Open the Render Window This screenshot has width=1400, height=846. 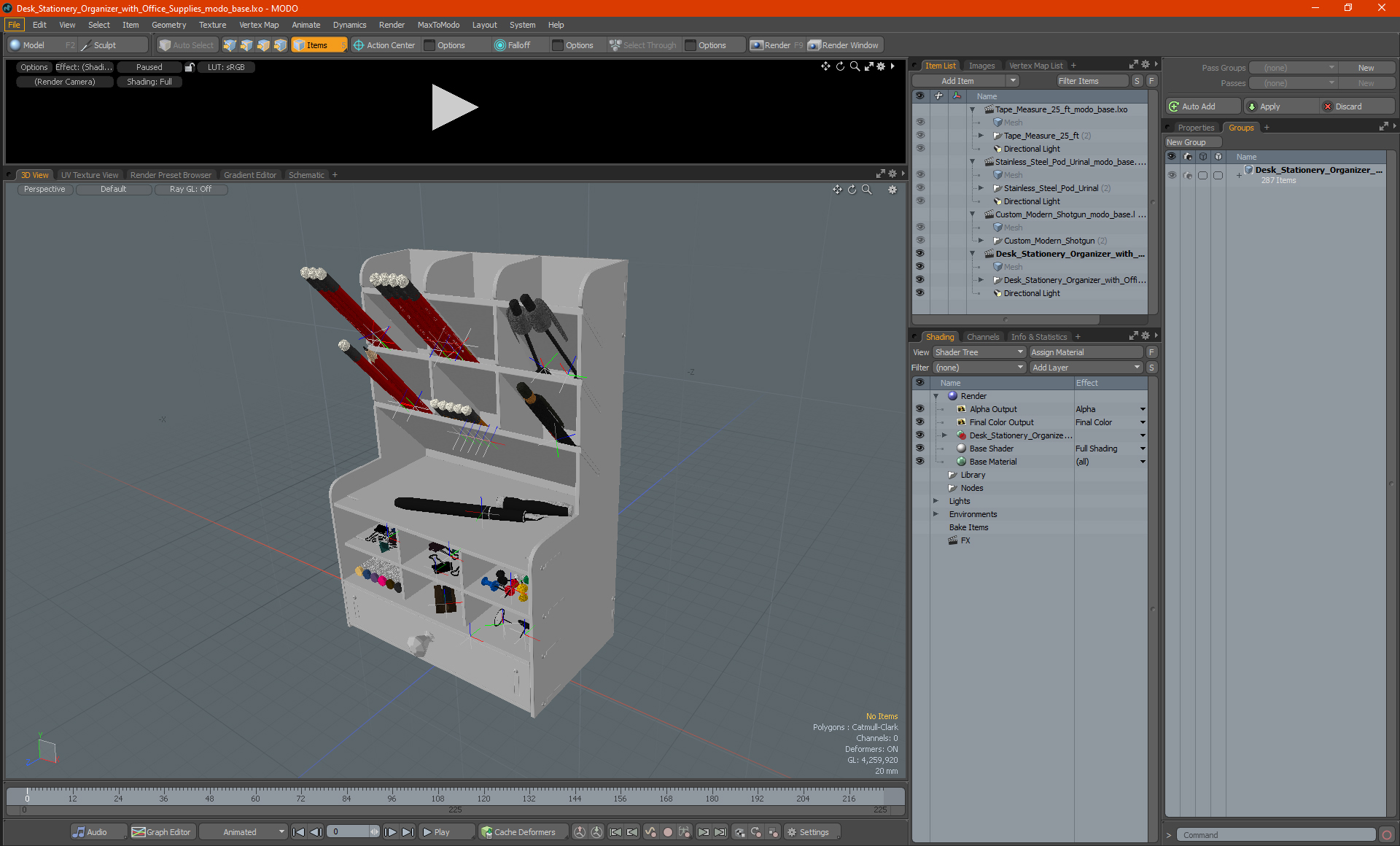tap(844, 45)
